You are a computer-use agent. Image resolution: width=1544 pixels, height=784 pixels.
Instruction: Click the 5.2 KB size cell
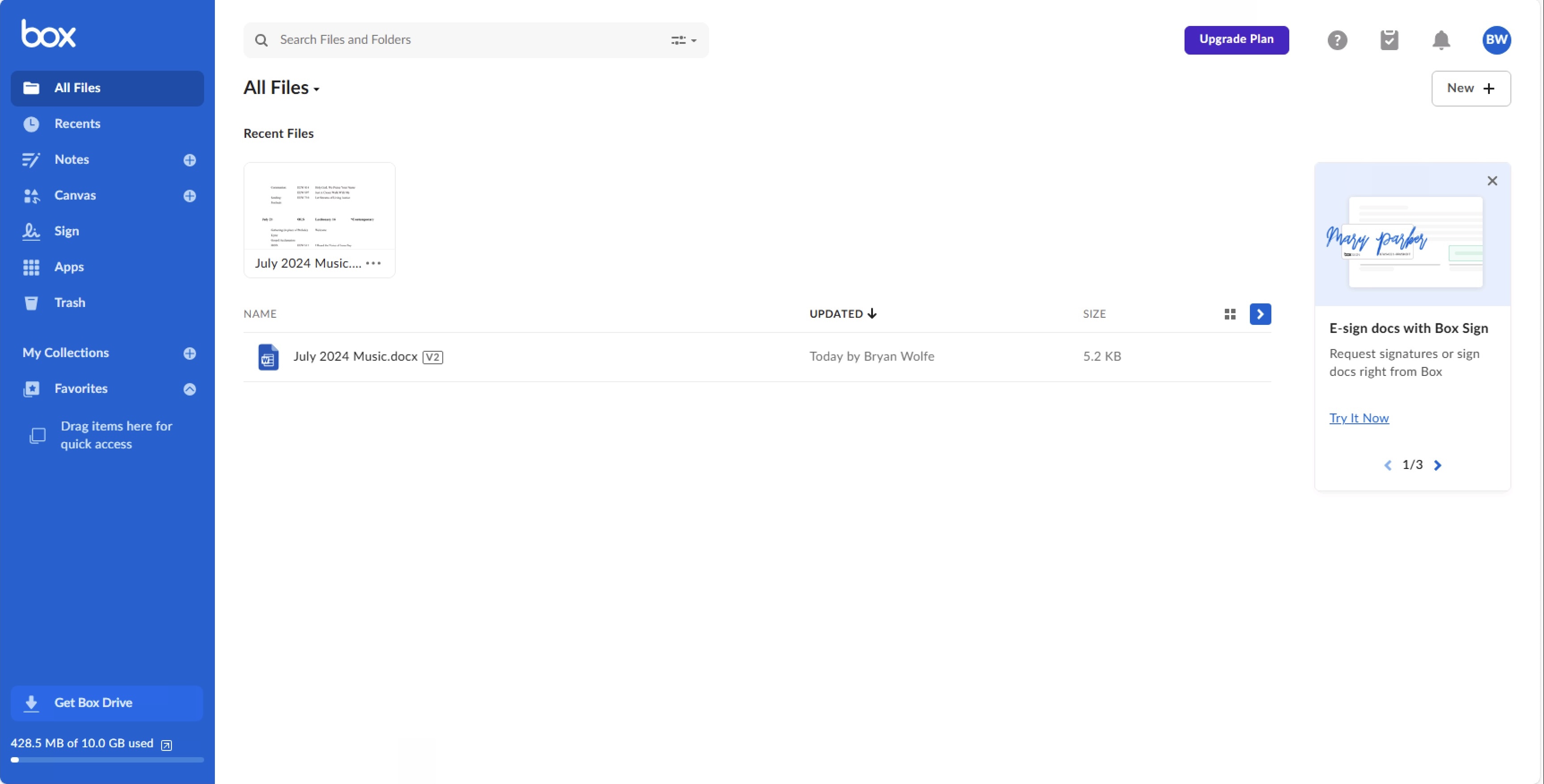[x=1102, y=356]
